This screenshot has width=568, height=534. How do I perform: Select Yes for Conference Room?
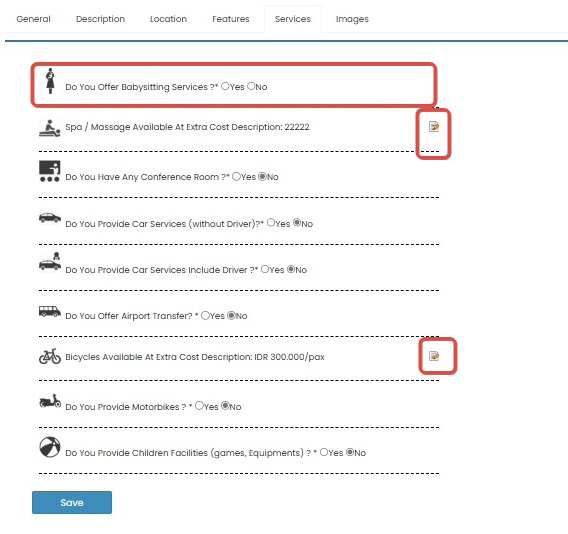click(x=236, y=176)
